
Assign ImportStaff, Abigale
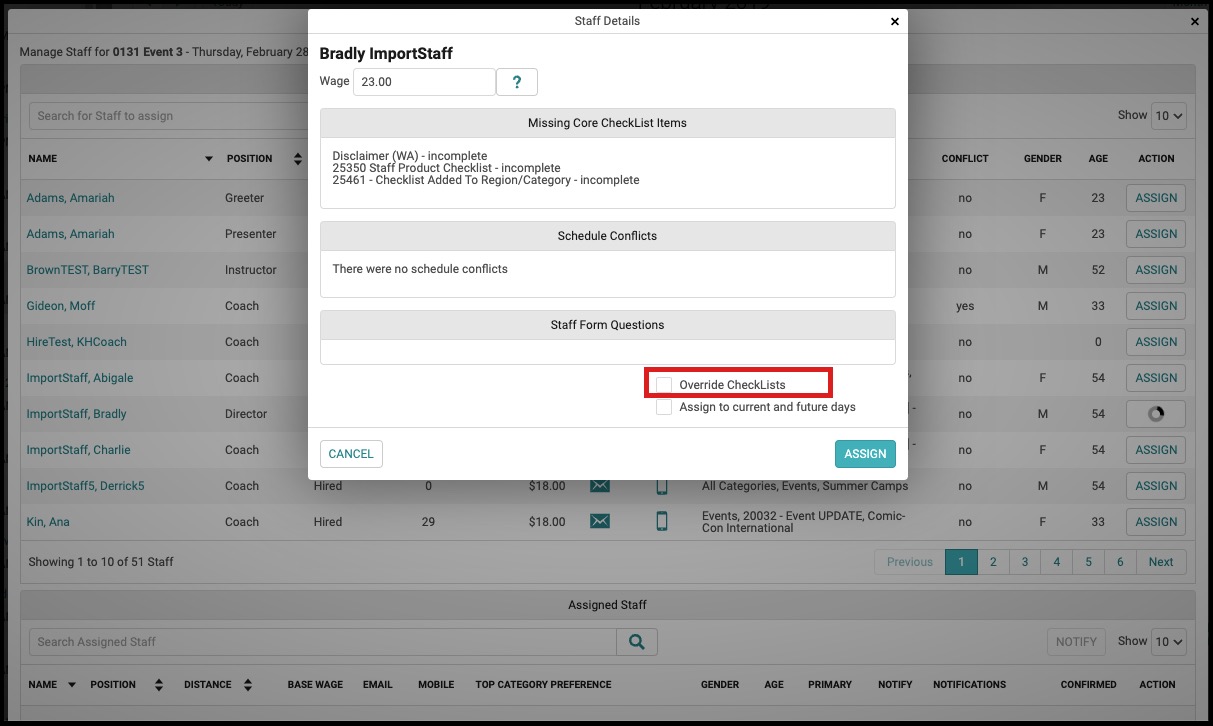tap(1156, 378)
